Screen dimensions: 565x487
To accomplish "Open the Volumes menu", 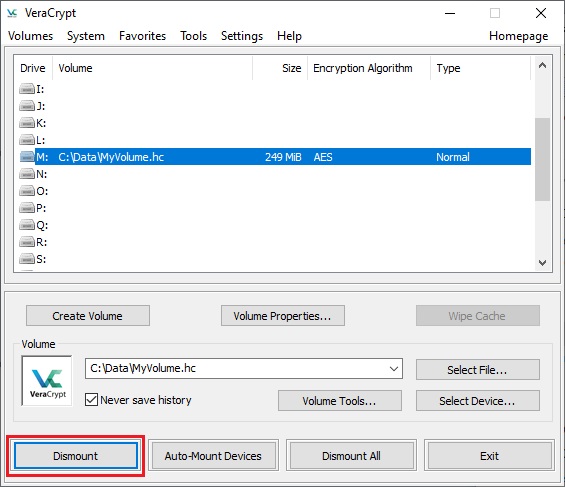I will (x=31, y=36).
